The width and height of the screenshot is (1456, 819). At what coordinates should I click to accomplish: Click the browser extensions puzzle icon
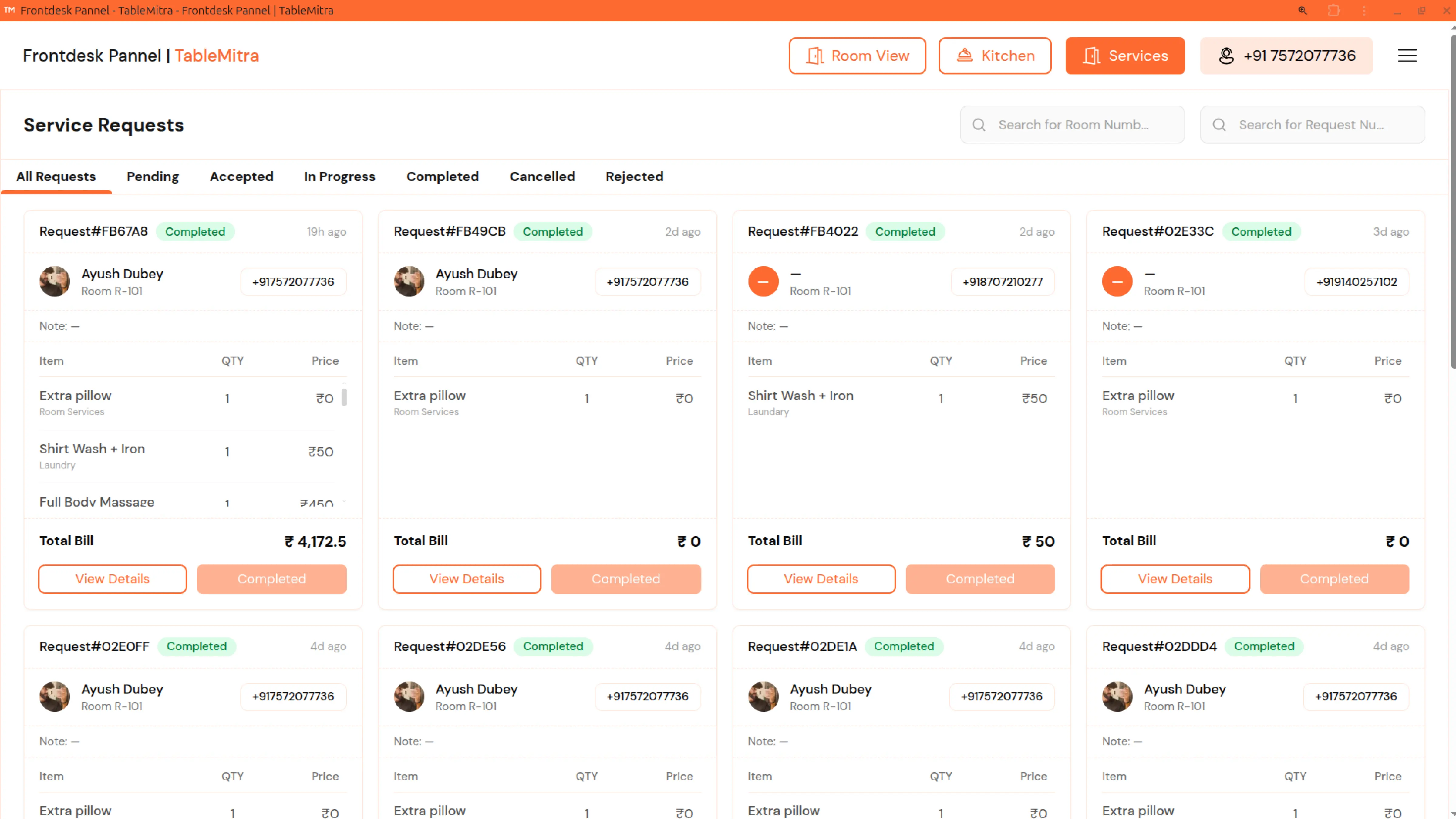pos(1334,10)
